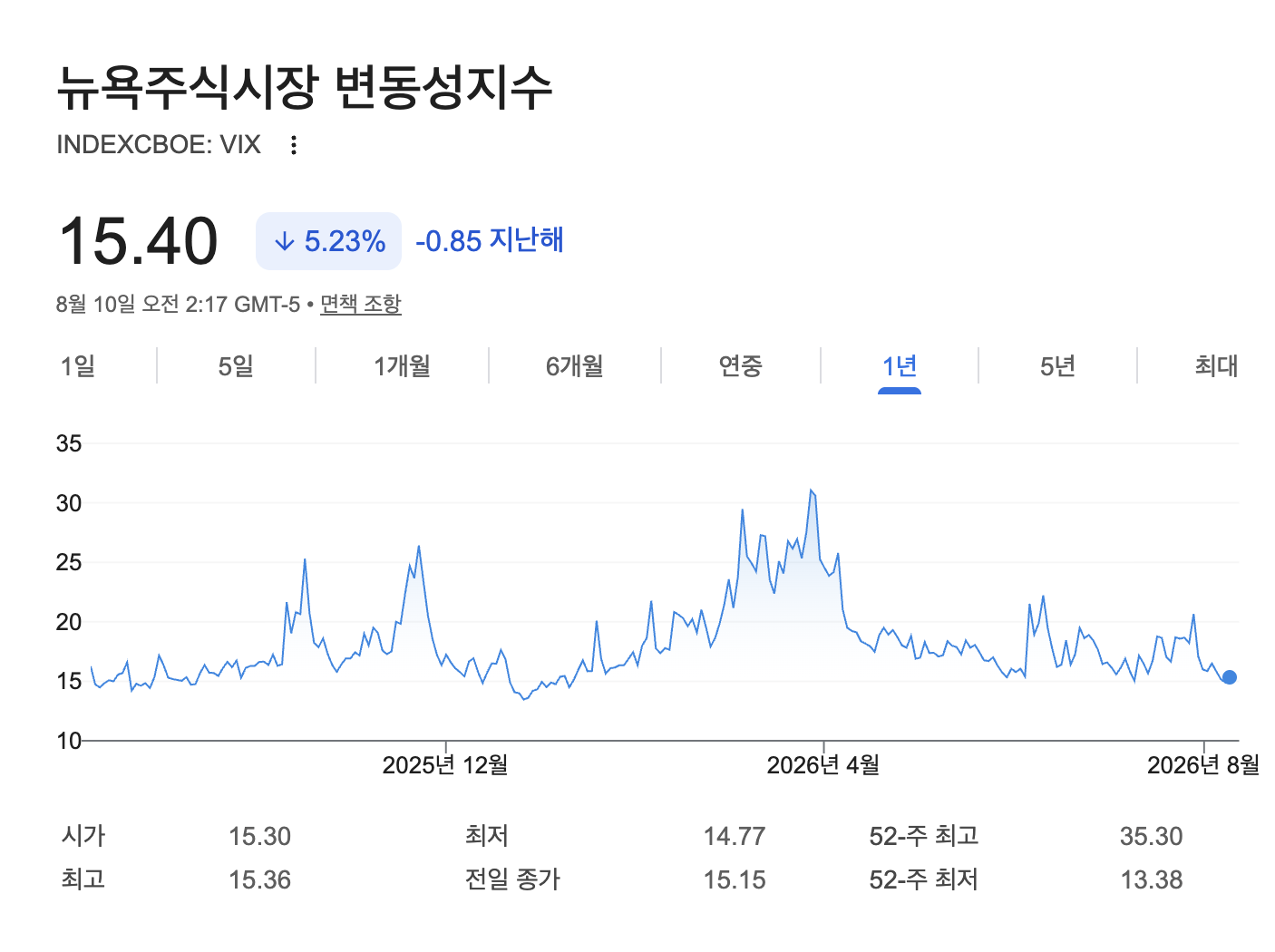Switch to the 최대 range tab
The image size is (1275, 952).
1216,366
